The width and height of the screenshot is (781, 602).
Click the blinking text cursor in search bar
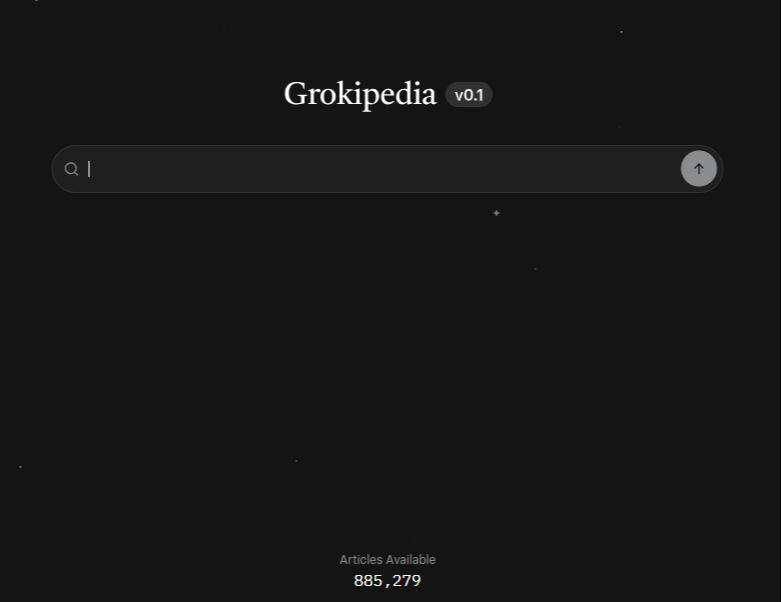(x=89, y=169)
